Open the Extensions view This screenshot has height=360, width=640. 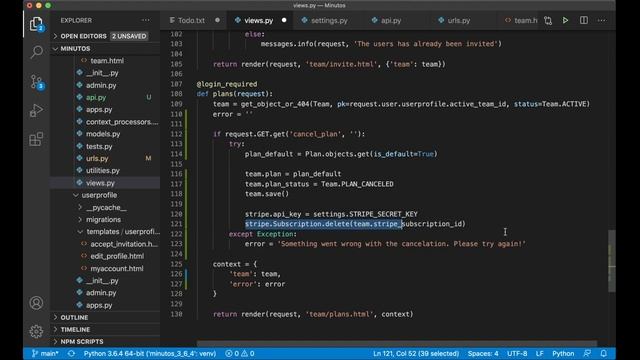click(x=36, y=139)
